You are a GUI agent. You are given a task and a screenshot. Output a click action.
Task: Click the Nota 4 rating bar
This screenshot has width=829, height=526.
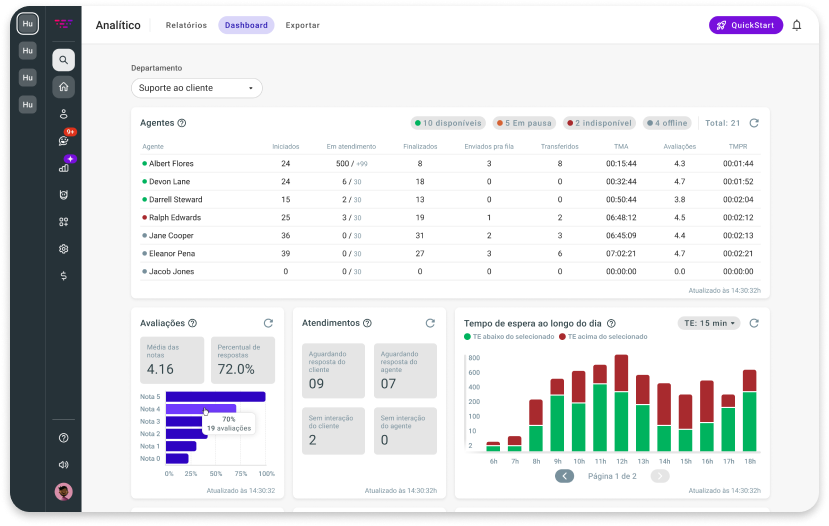tap(200, 409)
